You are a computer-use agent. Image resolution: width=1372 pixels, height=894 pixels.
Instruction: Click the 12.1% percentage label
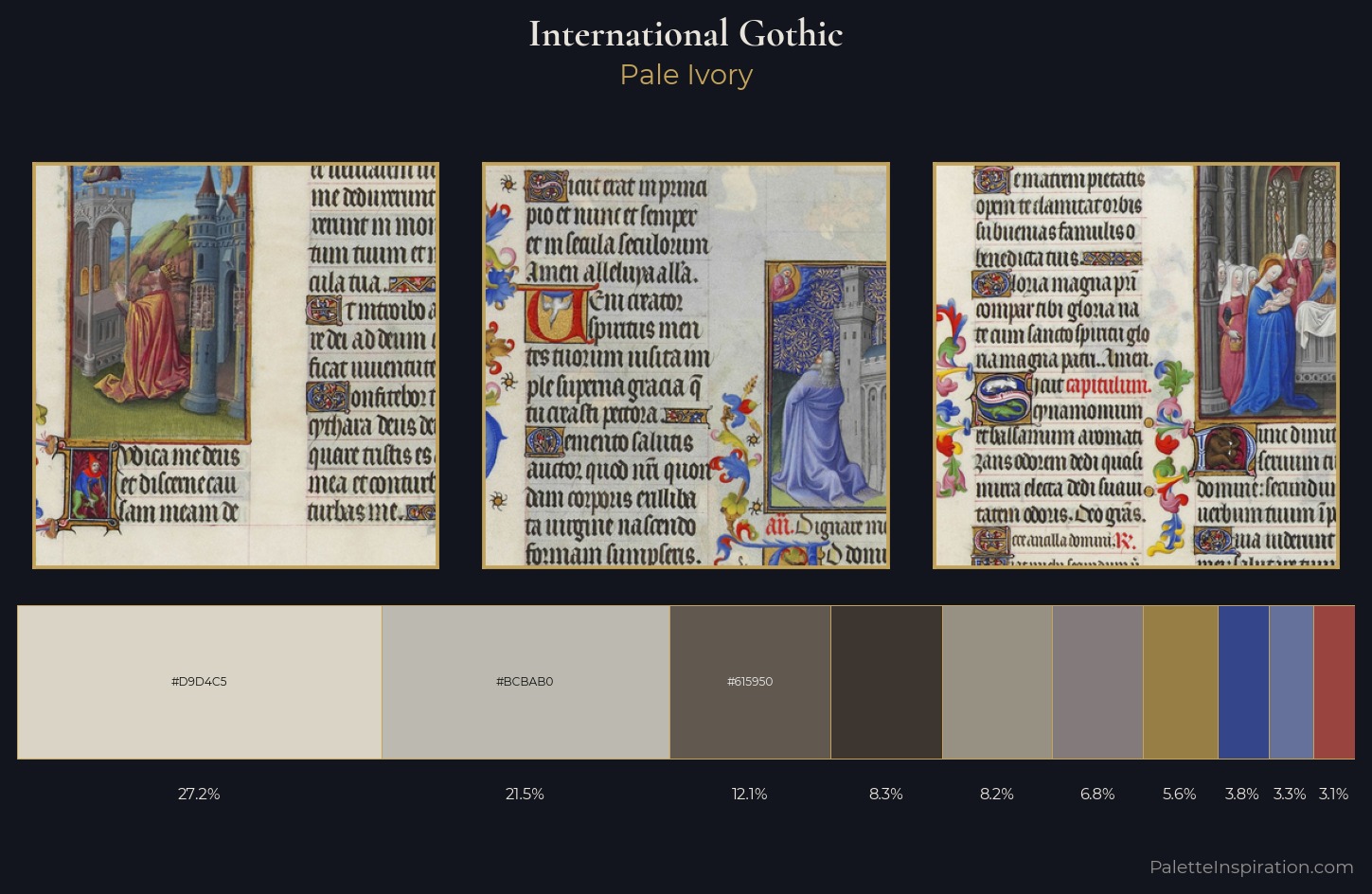coord(750,794)
